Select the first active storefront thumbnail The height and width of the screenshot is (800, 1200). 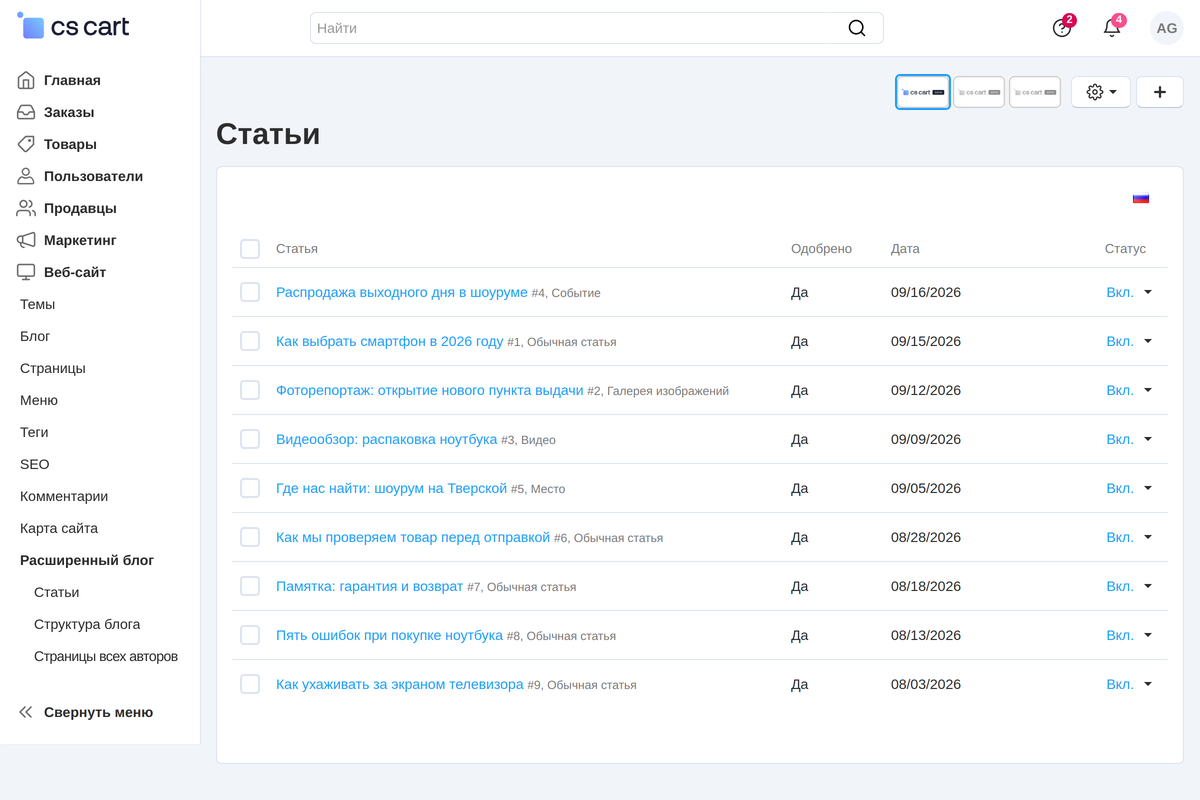coord(923,92)
